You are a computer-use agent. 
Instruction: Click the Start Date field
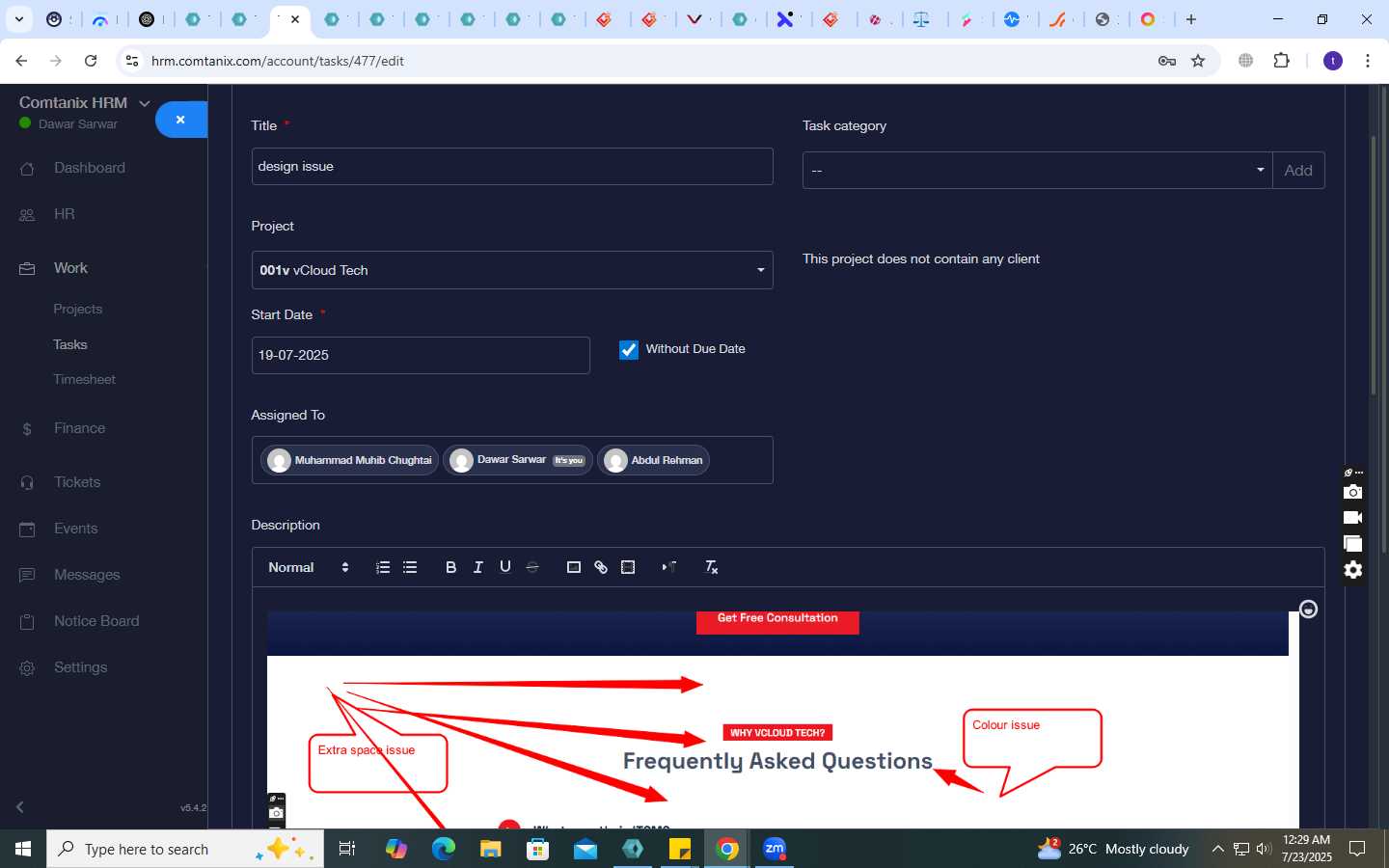tap(421, 356)
